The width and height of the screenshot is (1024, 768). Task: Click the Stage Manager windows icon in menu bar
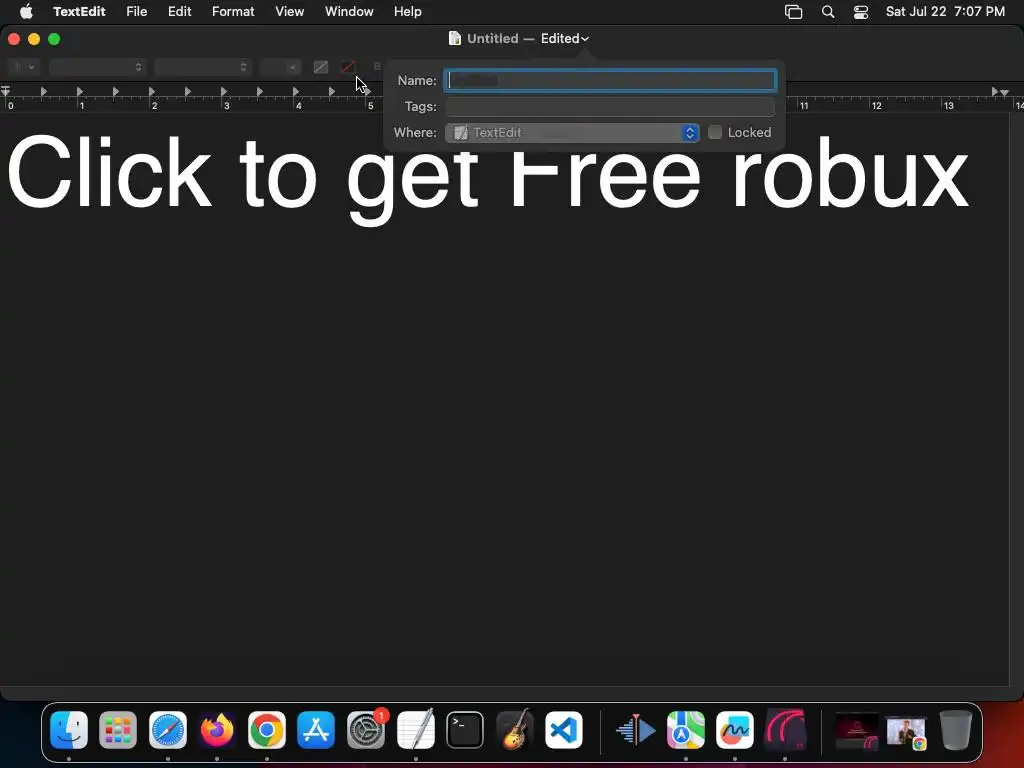click(x=793, y=12)
